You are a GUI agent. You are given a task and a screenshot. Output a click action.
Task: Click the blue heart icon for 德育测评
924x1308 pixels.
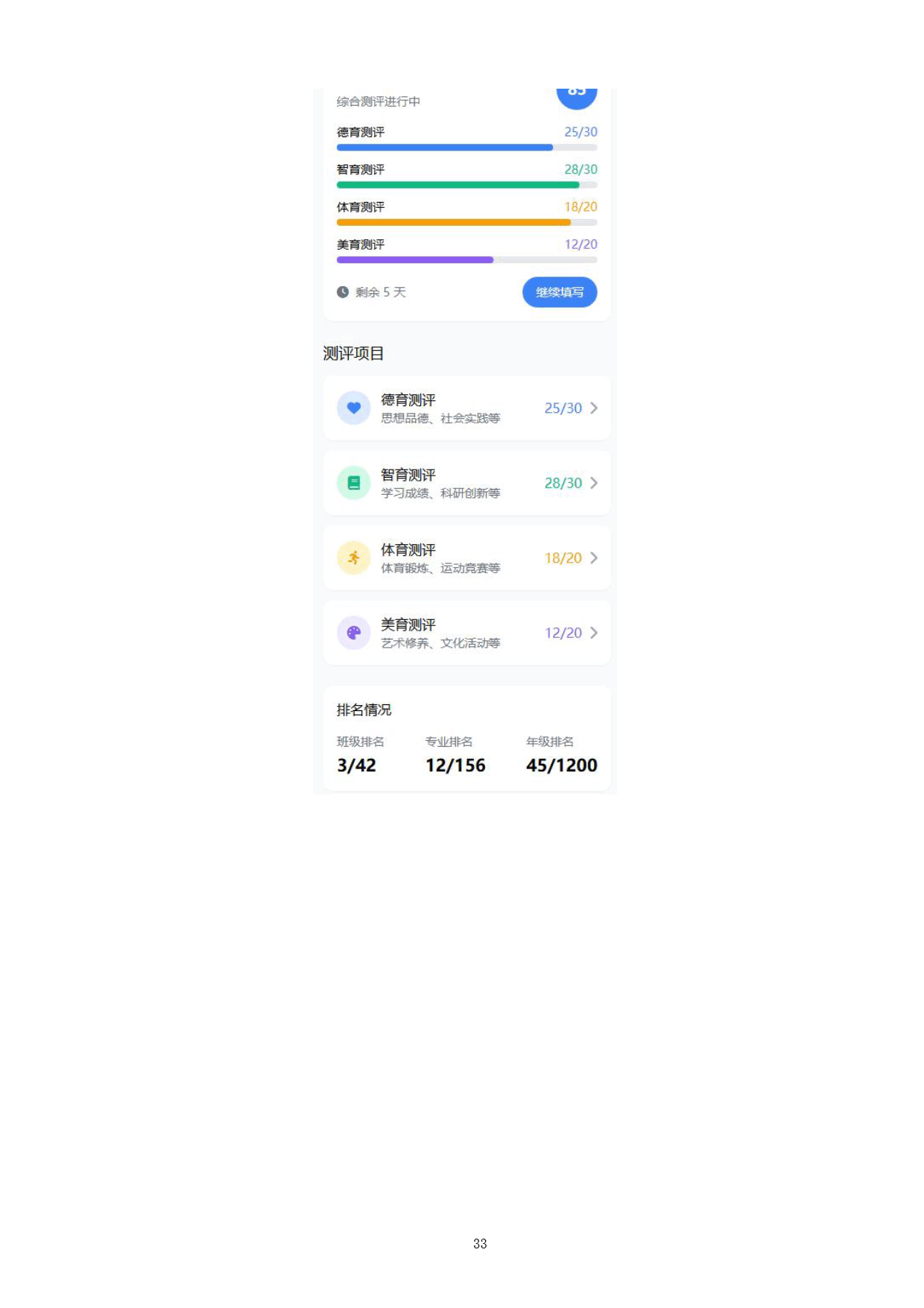(x=354, y=408)
